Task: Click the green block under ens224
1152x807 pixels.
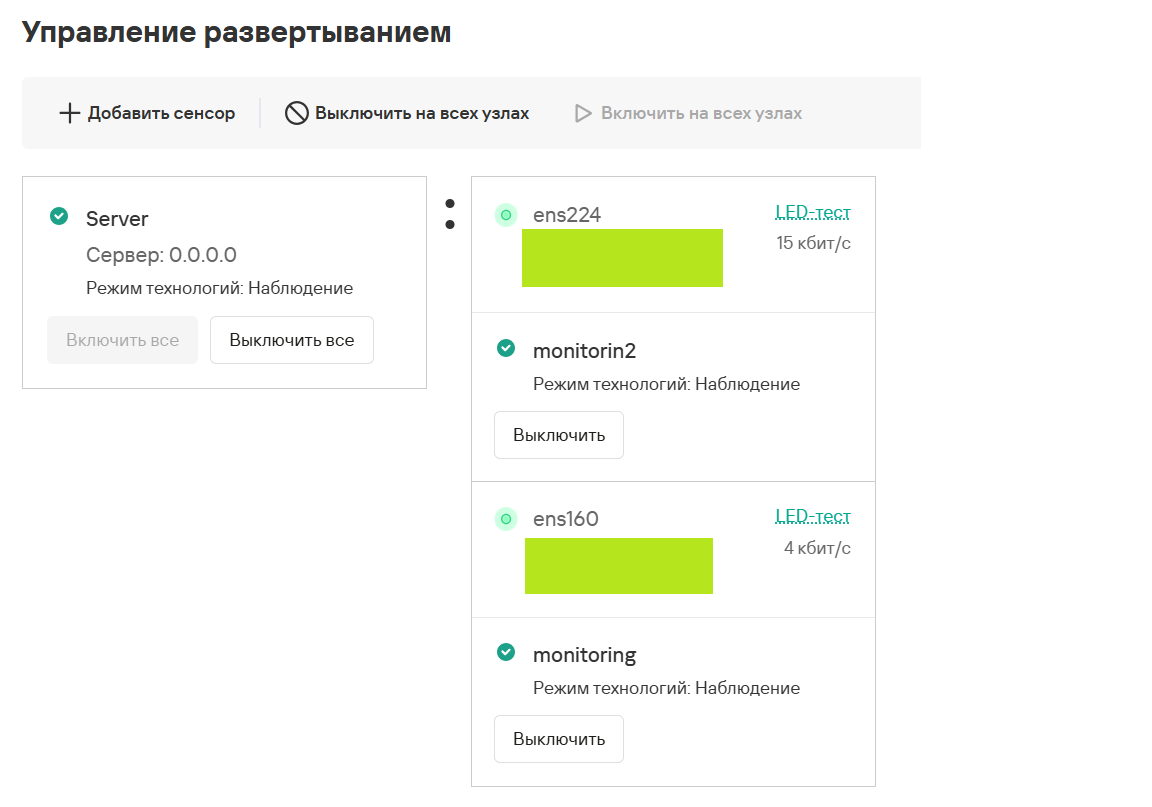Action: pyautogui.click(x=622, y=258)
